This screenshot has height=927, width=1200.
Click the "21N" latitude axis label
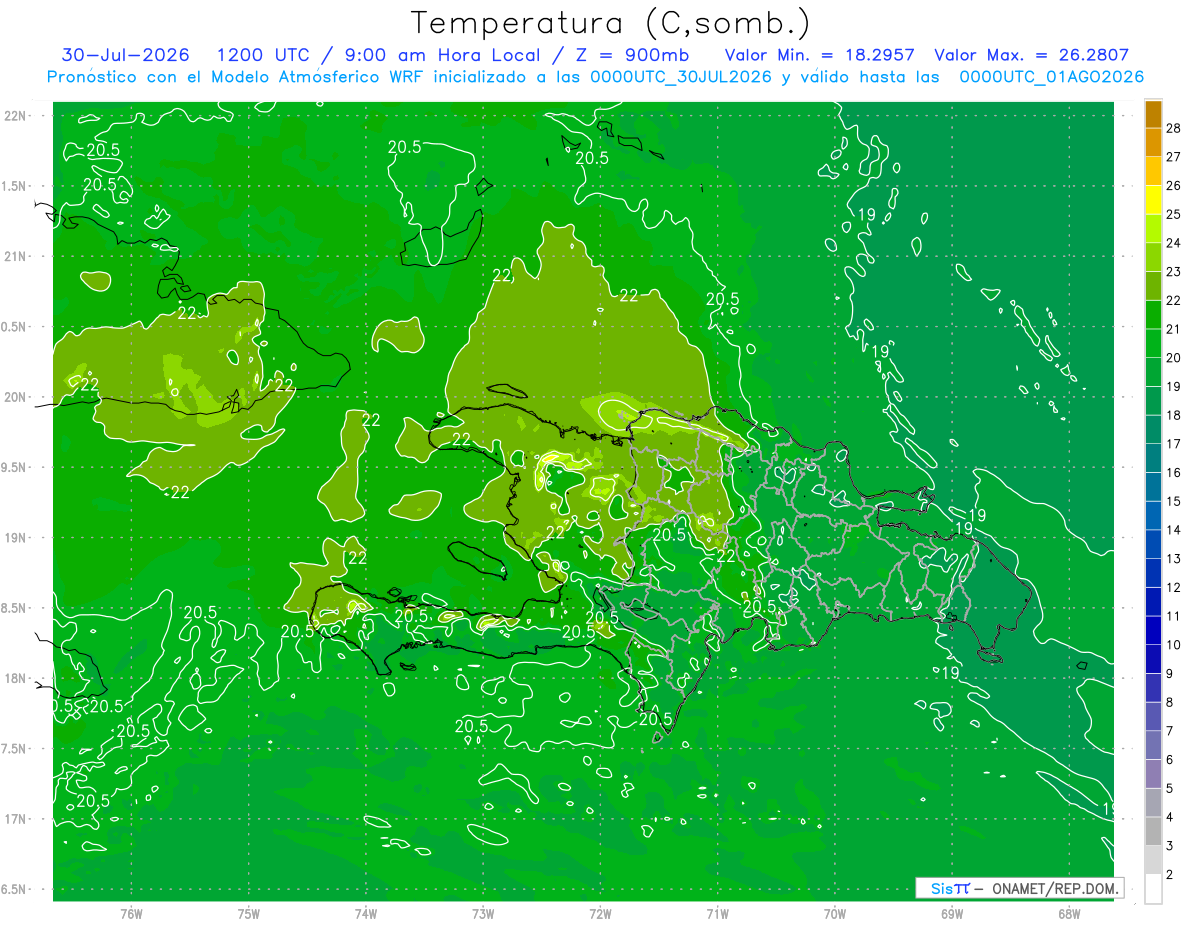(x=14, y=257)
